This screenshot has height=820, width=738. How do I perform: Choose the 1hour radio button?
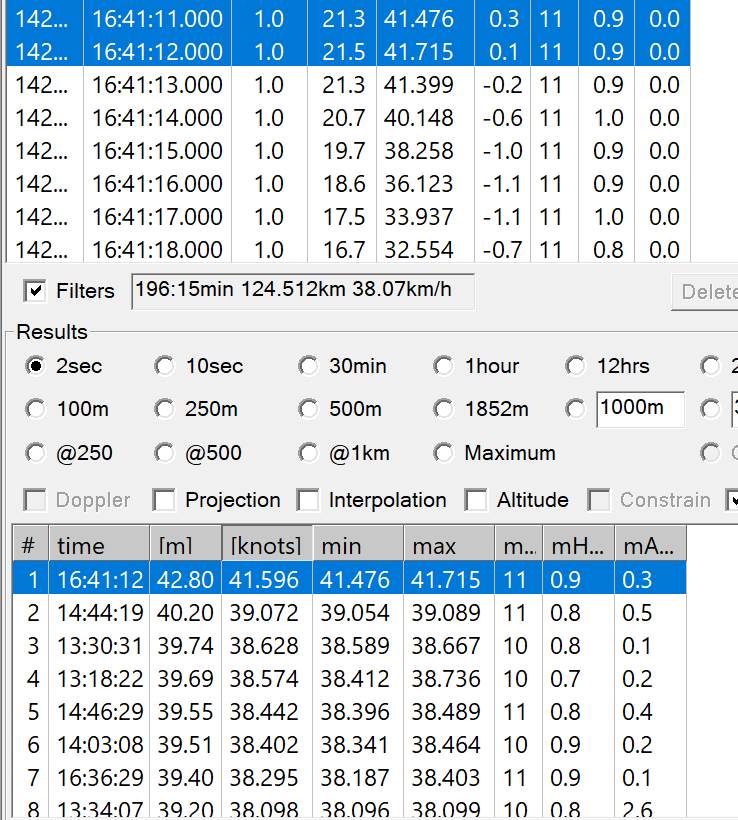pos(443,366)
